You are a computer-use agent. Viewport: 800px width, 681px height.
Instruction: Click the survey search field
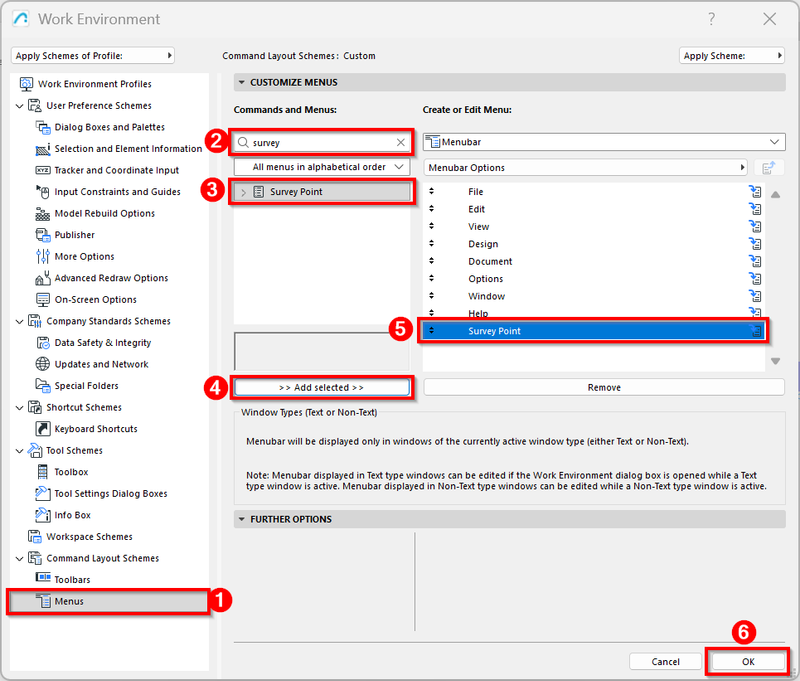[x=322, y=142]
